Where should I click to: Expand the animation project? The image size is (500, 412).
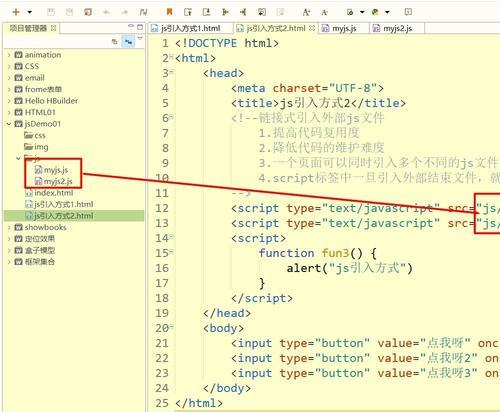click(9, 55)
